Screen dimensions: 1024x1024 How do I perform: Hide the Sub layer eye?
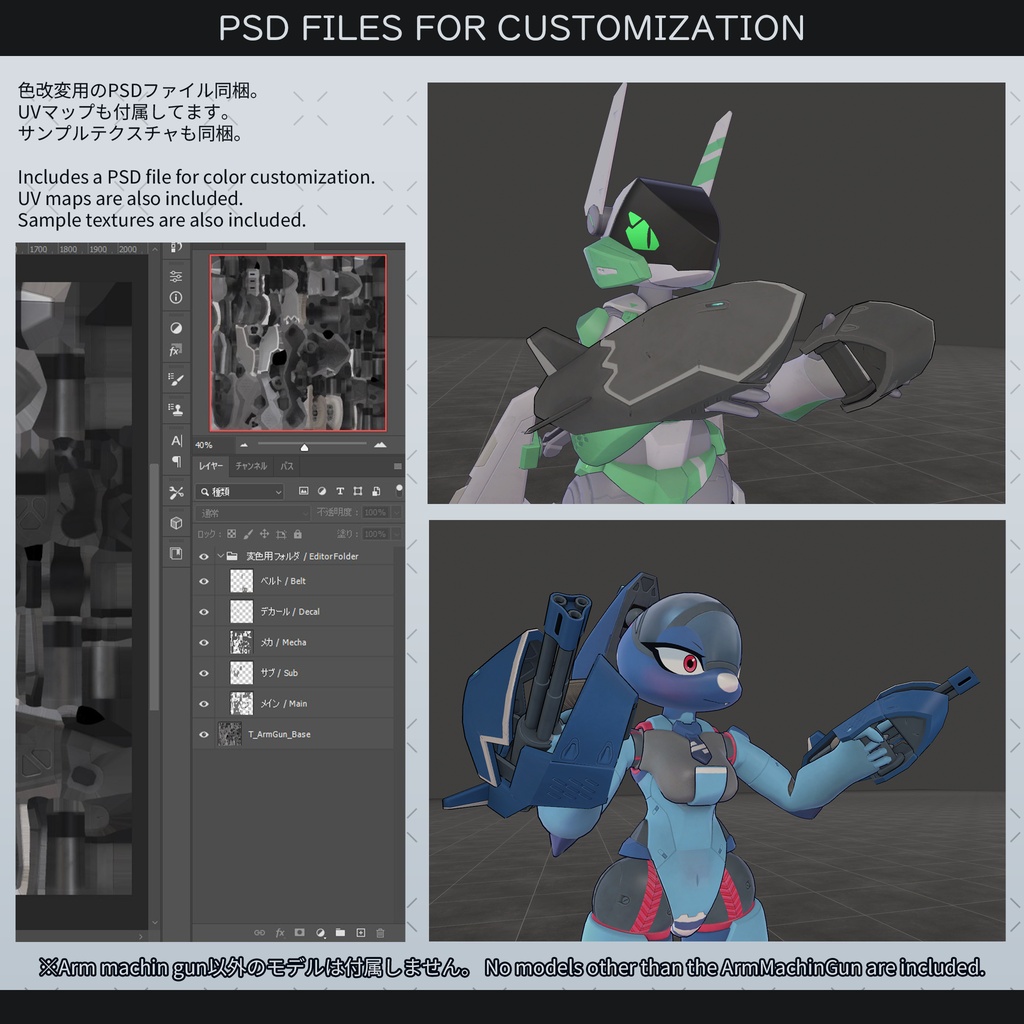pyautogui.click(x=204, y=673)
